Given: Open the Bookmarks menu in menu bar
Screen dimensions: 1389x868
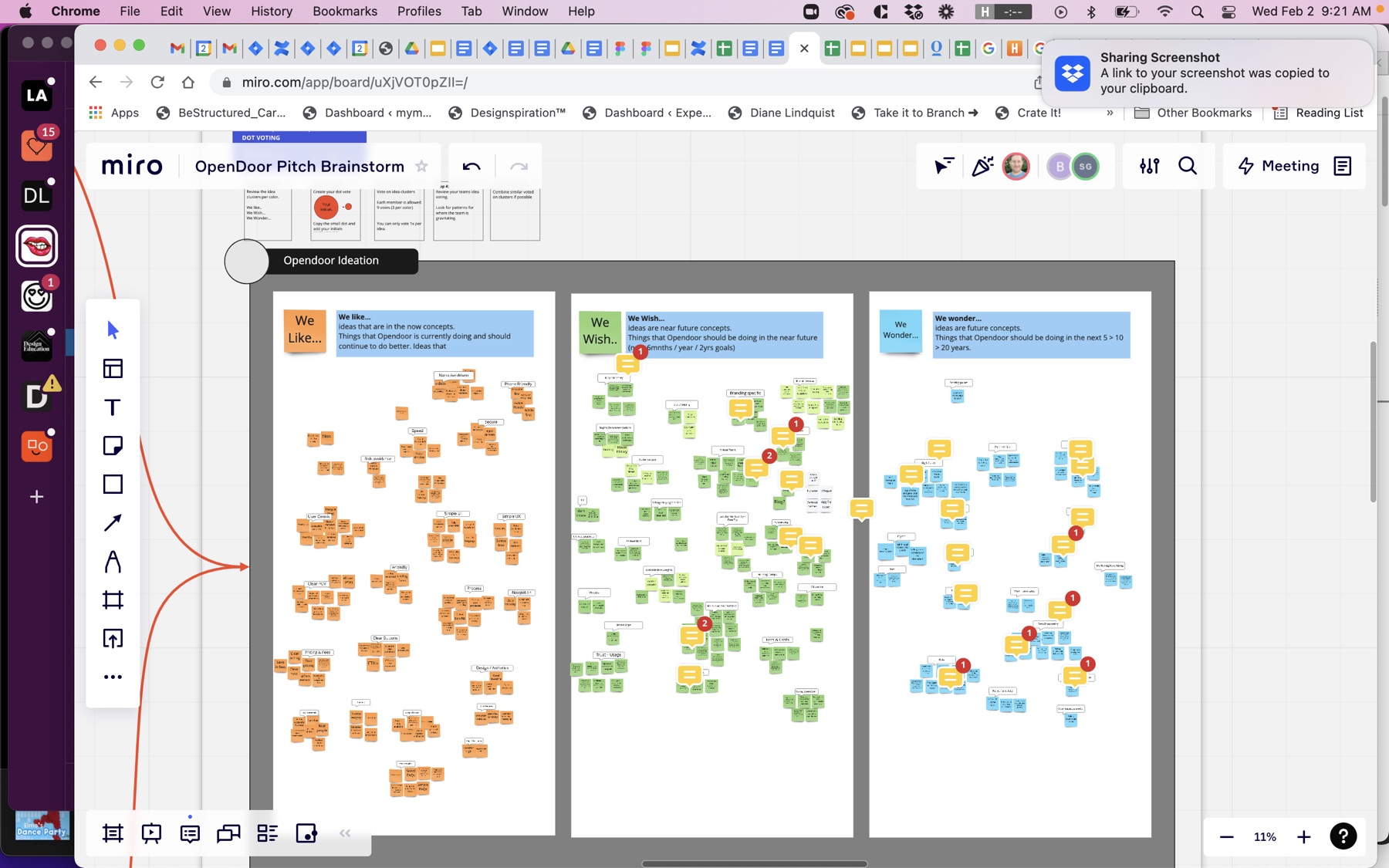Looking at the screenshot, I should coord(345,11).
